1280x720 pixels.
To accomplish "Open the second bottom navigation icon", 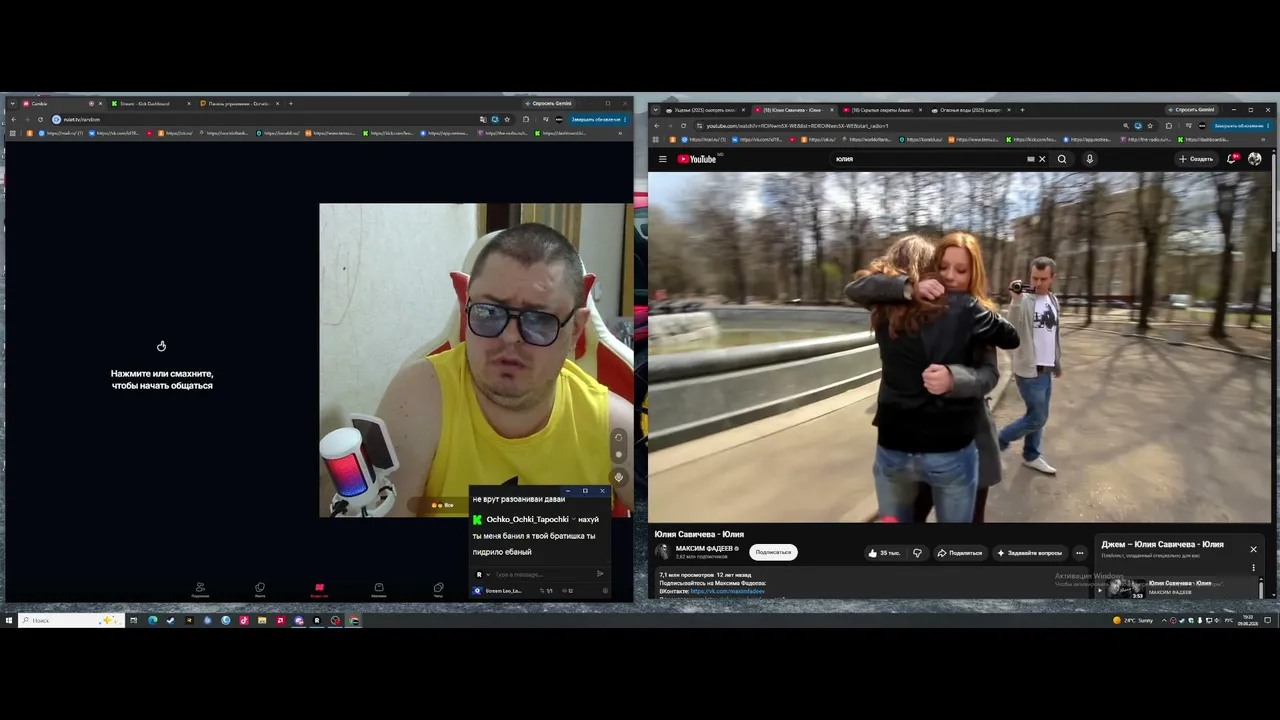I will 260,589.
